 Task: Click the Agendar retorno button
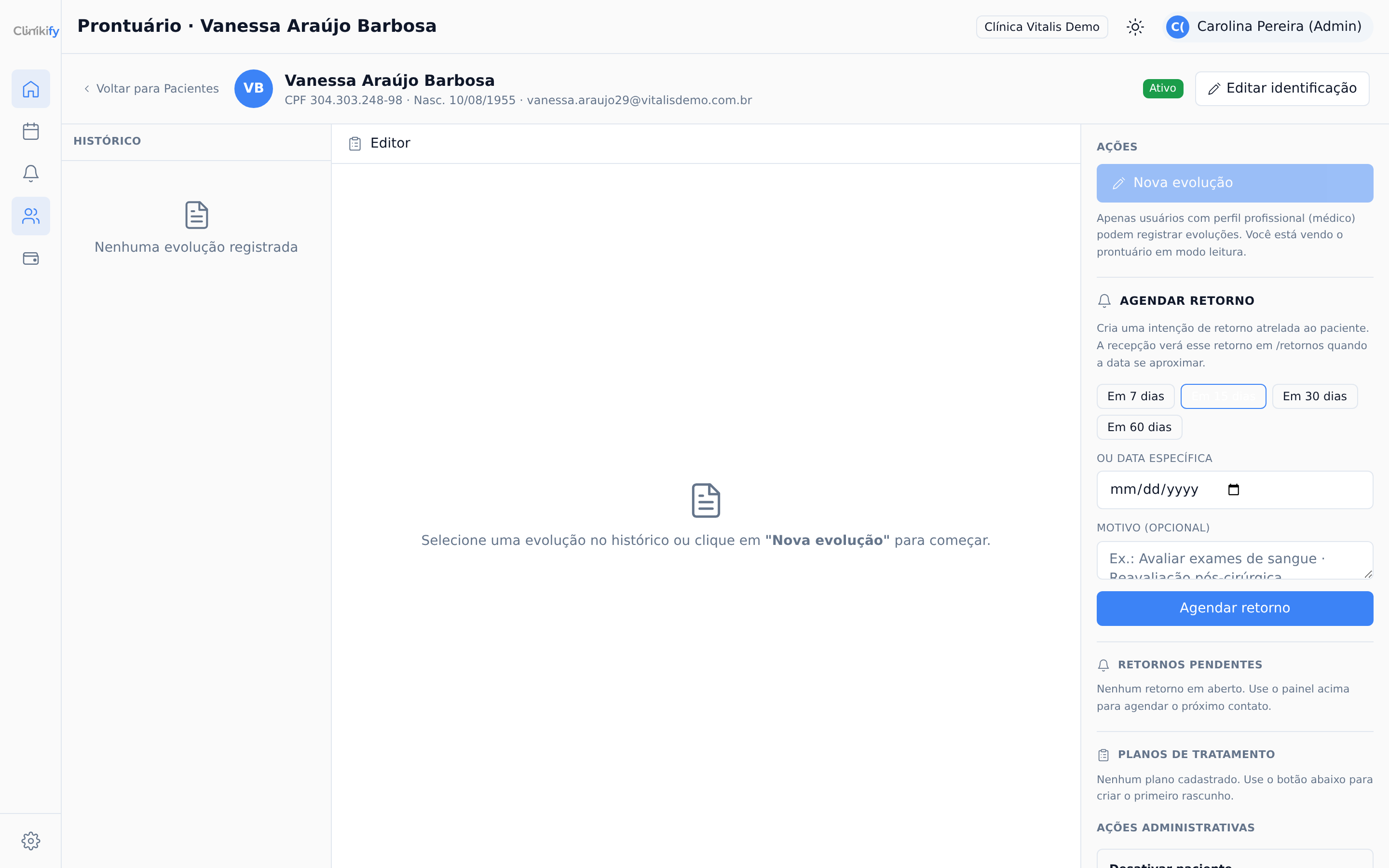pos(1235,609)
